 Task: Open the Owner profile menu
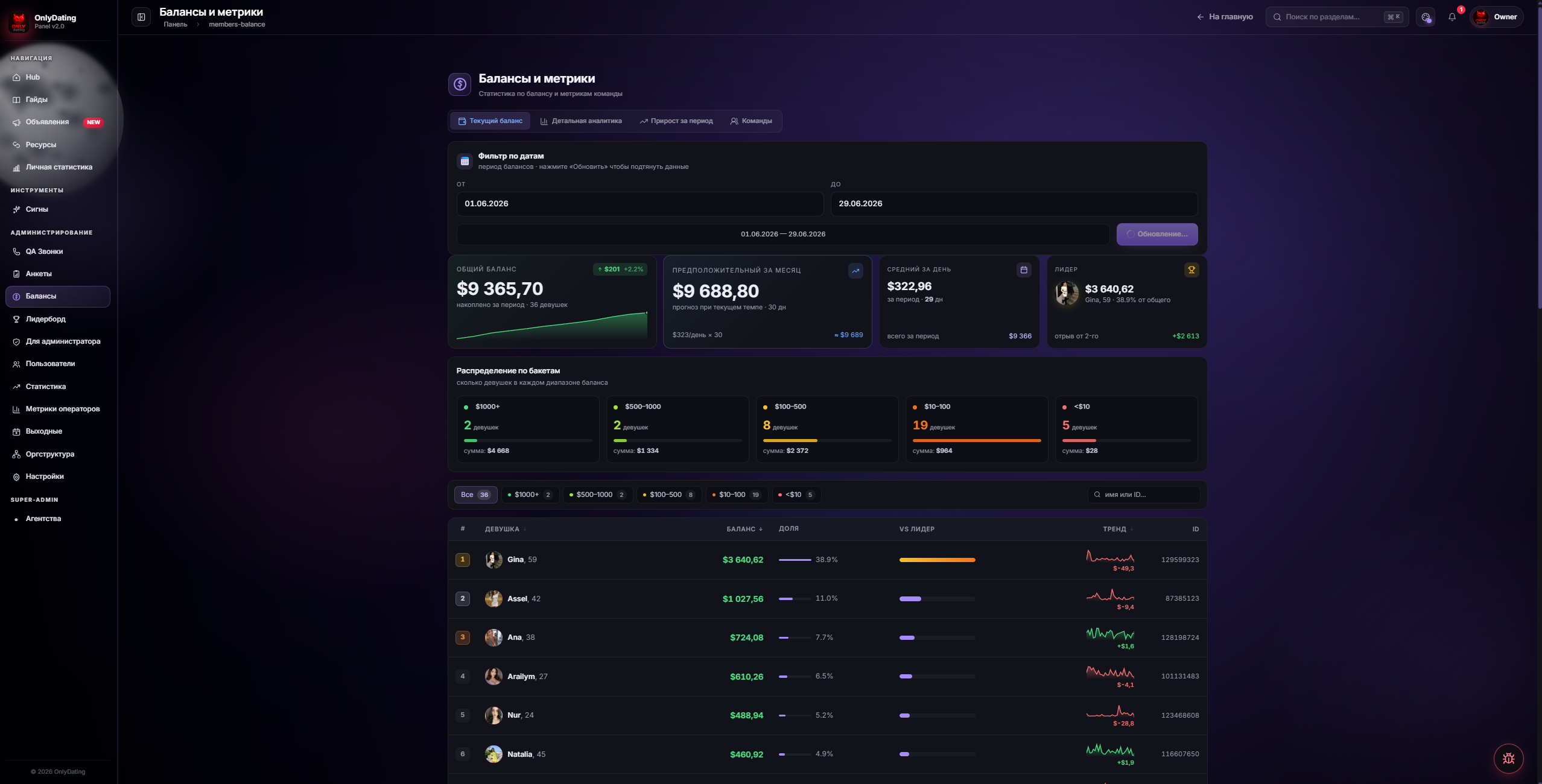1497,17
